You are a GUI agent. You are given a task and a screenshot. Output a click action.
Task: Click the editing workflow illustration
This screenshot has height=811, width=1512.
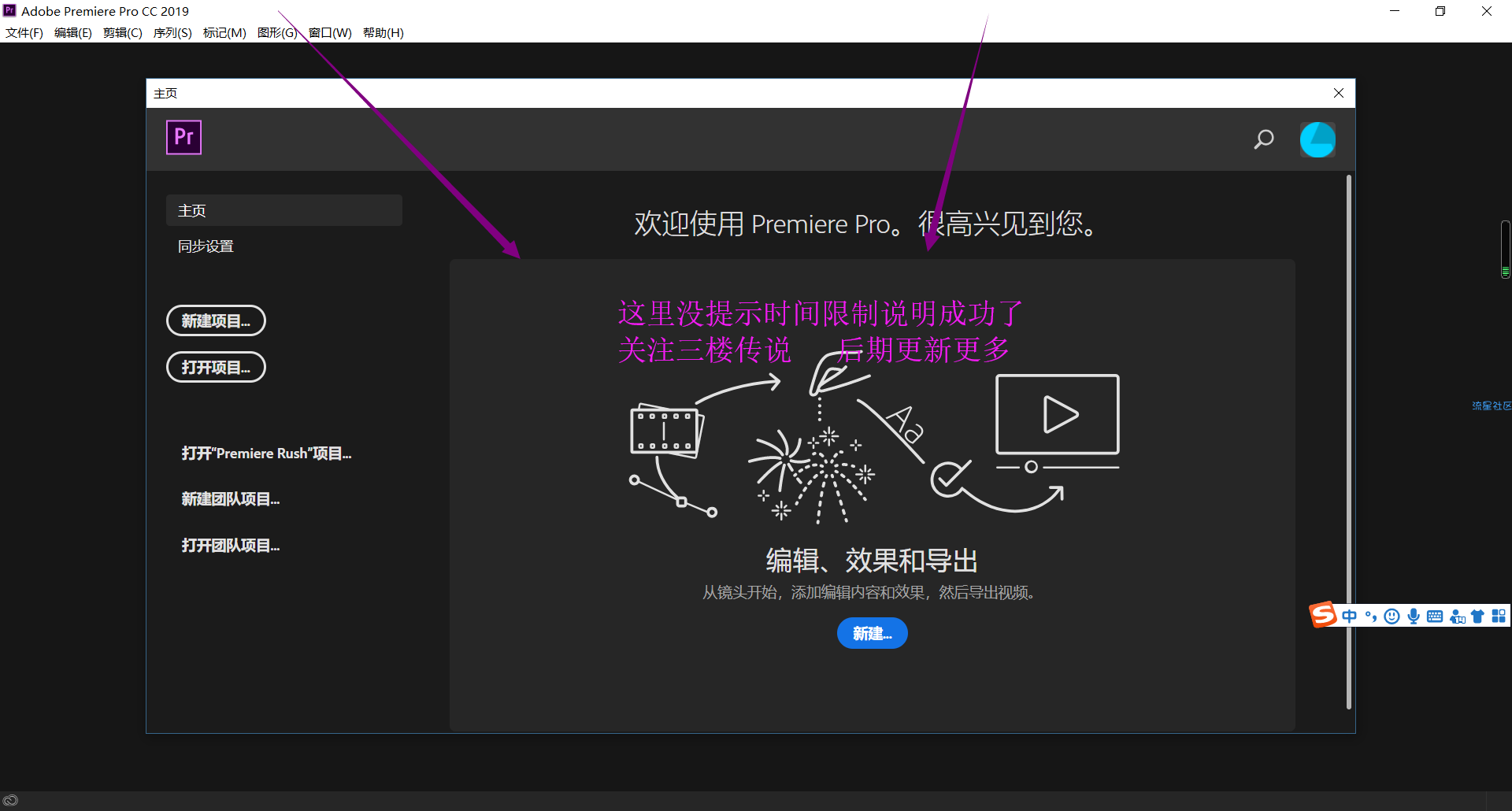tap(874, 437)
